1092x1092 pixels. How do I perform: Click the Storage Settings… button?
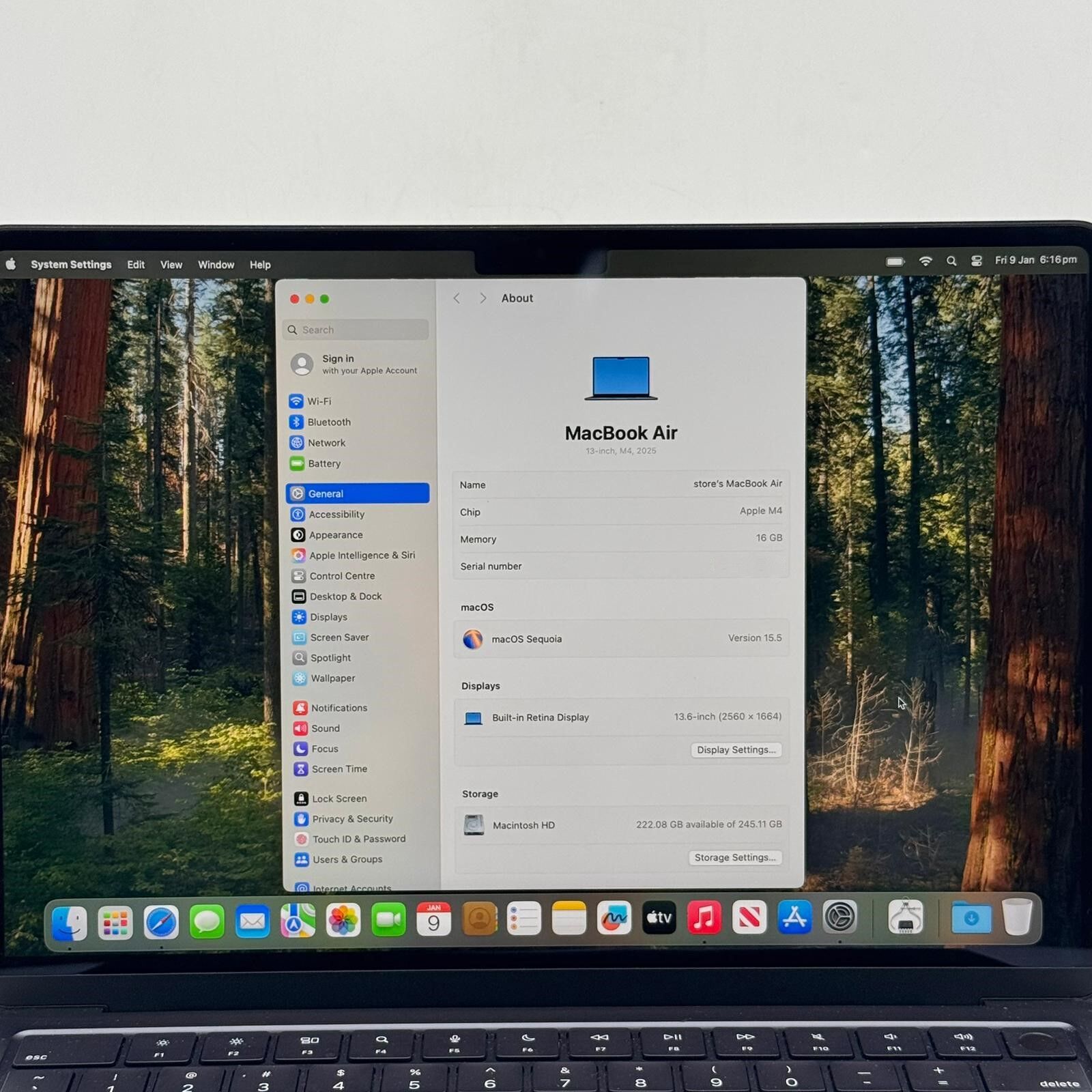click(734, 857)
